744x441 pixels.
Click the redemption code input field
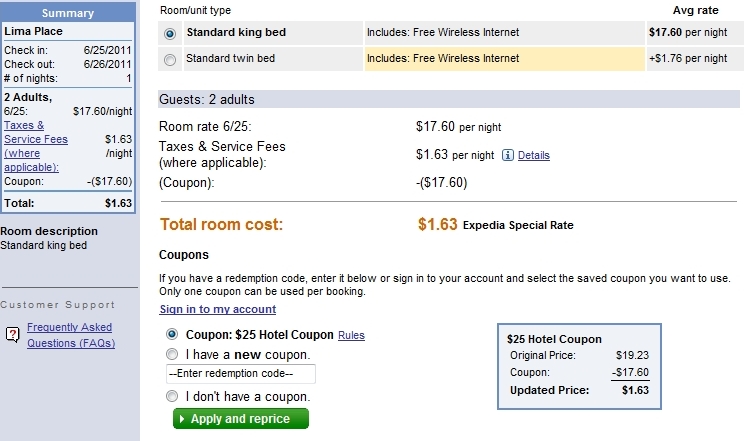241,374
